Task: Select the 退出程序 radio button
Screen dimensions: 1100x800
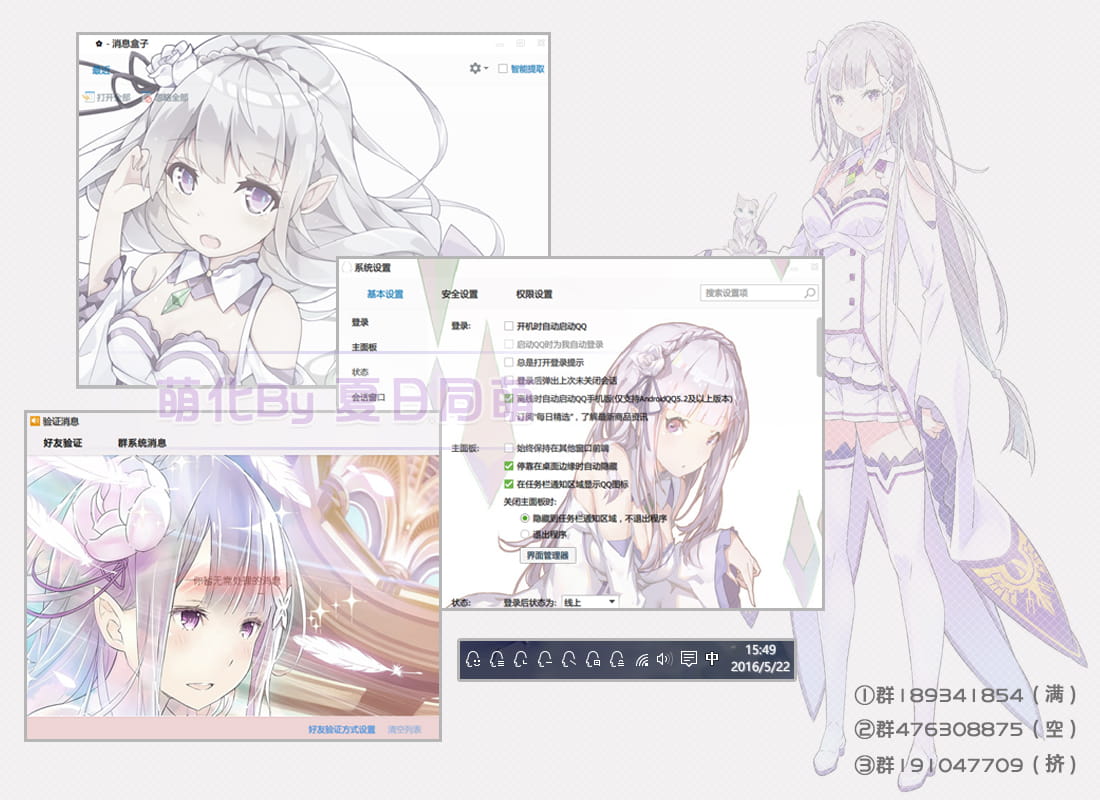Action: pos(525,535)
